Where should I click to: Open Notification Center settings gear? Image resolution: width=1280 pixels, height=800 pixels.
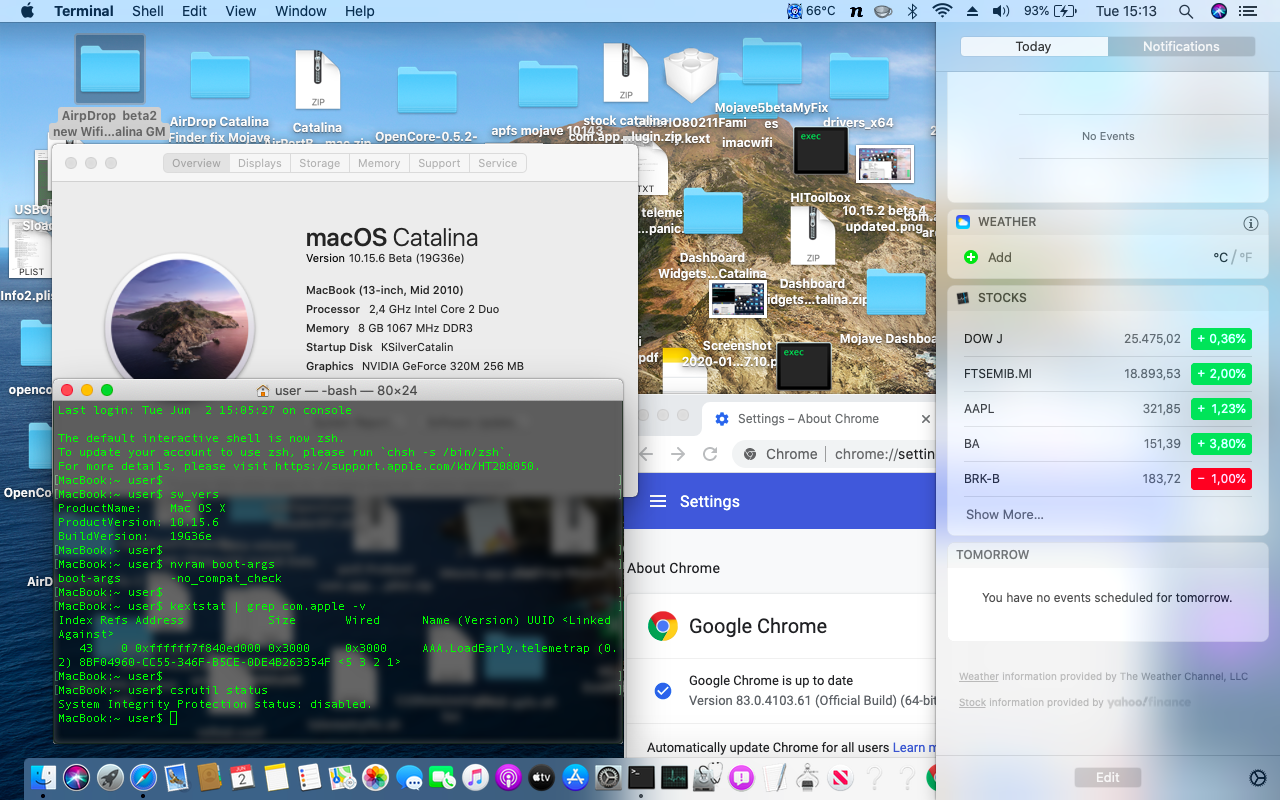[1258, 778]
